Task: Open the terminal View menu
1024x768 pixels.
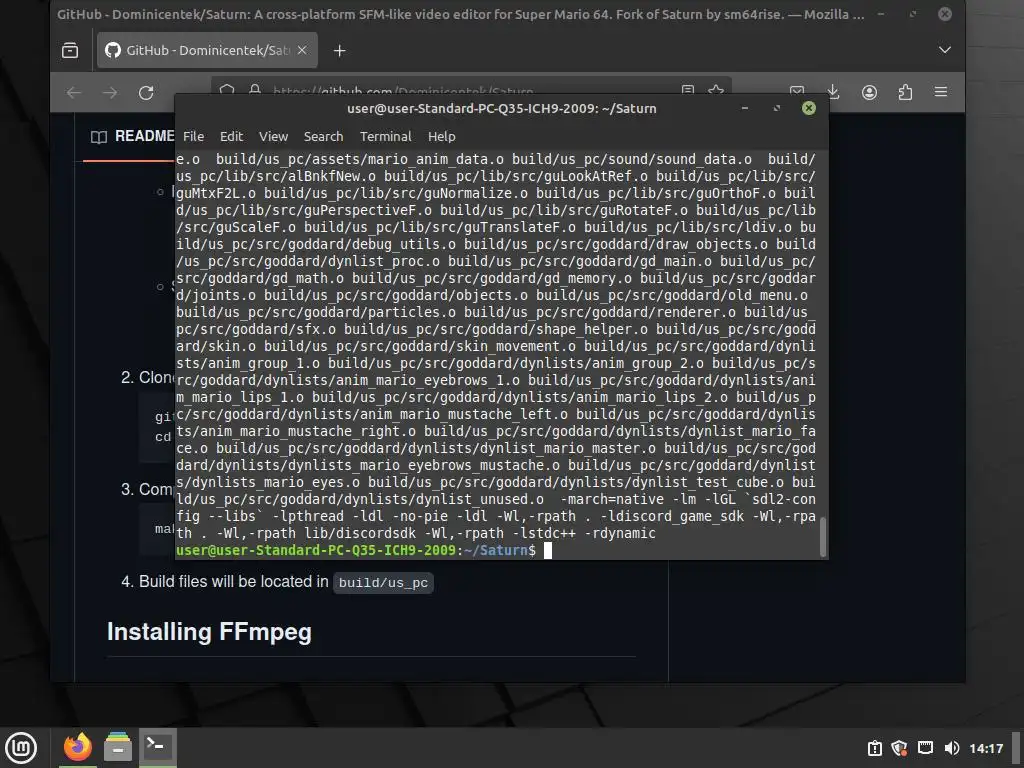Action: (273, 136)
